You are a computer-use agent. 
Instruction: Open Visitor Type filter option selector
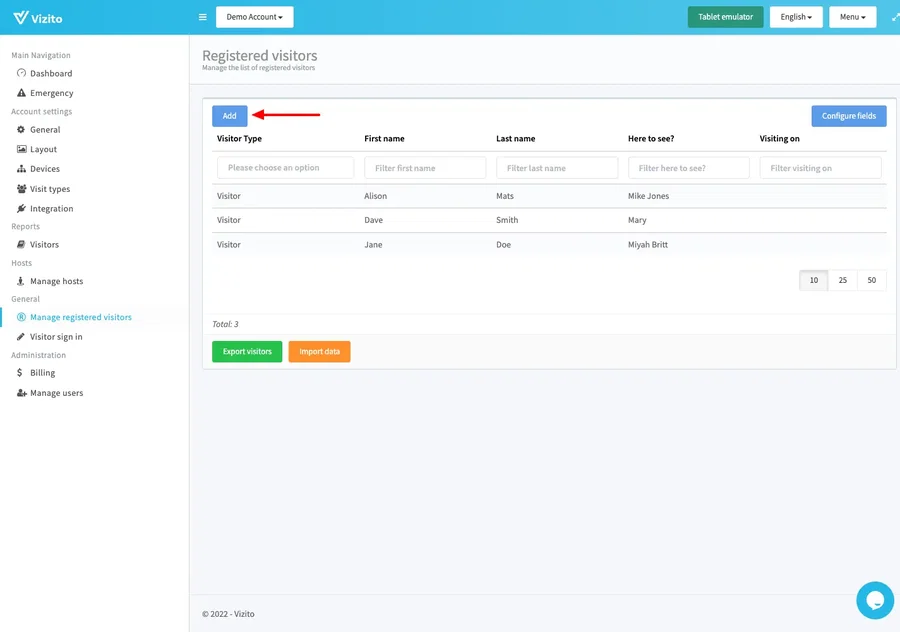point(285,168)
